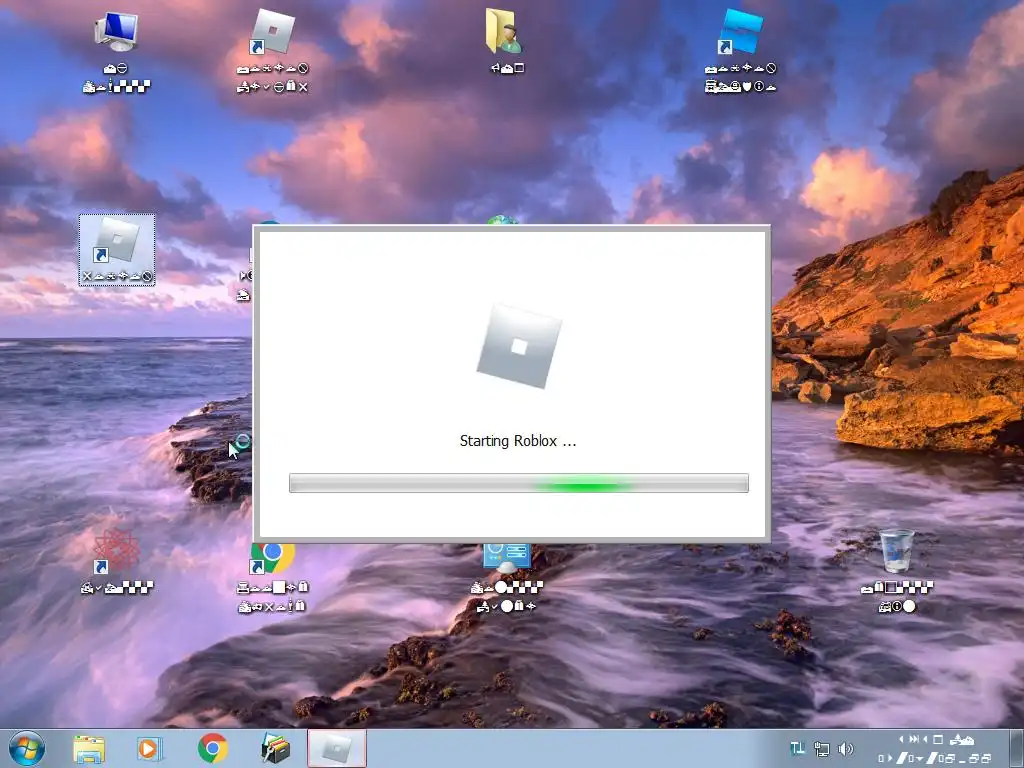
Task: Click the taskbar clock and date
Action: [935, 749]
